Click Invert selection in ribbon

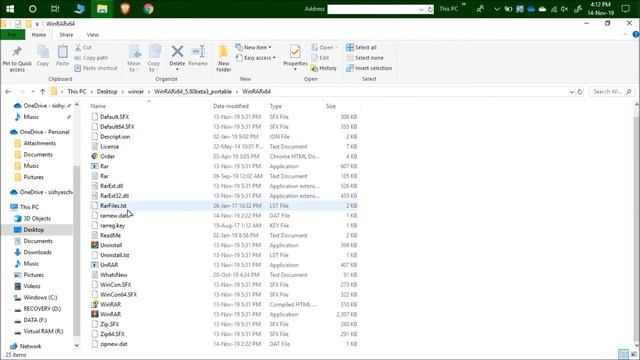369,68
